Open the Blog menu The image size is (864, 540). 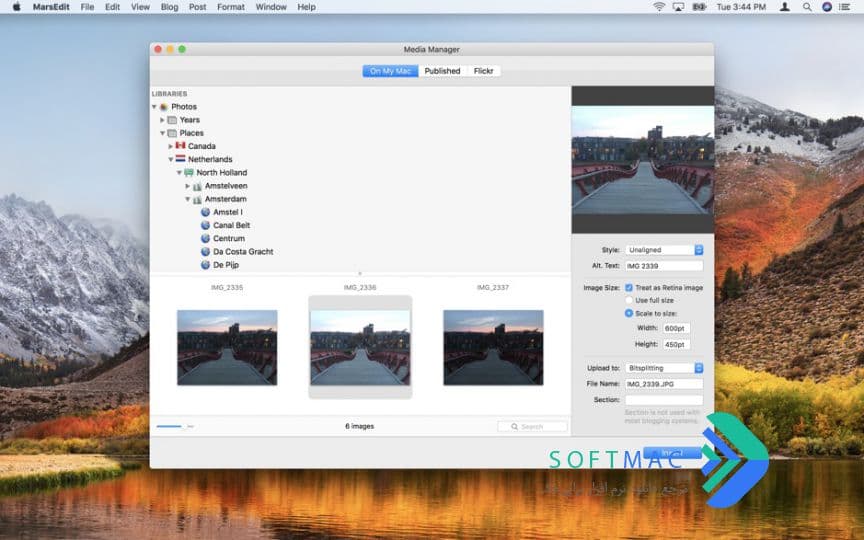pos(169,7)
